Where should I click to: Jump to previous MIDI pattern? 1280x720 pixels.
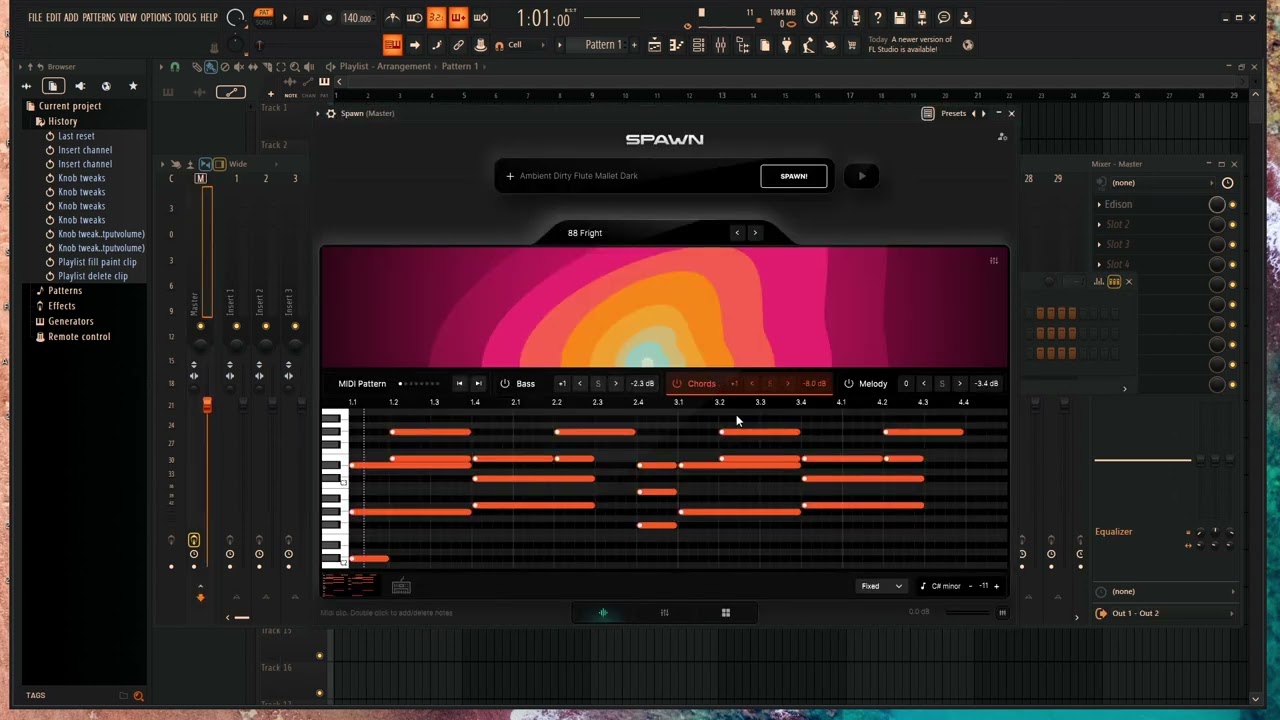[459, 384]
